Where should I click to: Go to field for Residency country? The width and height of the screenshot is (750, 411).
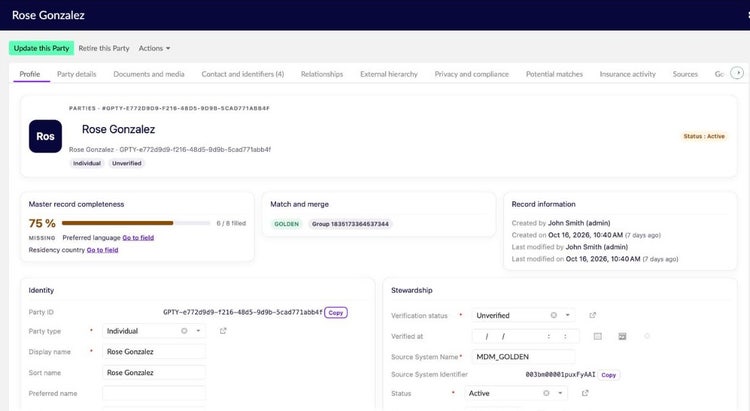pos(102,250)
